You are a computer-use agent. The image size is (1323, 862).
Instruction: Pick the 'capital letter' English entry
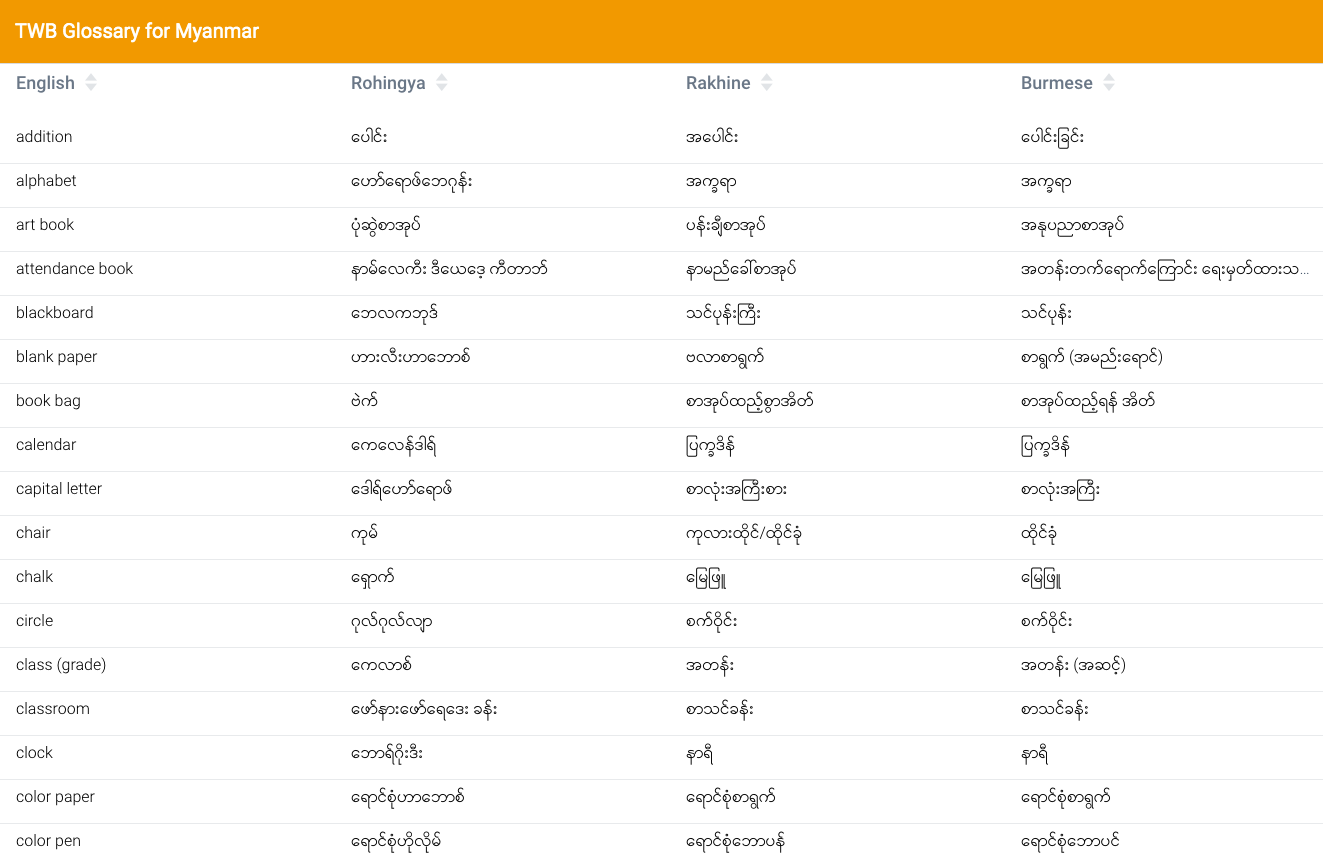[59, 489]
